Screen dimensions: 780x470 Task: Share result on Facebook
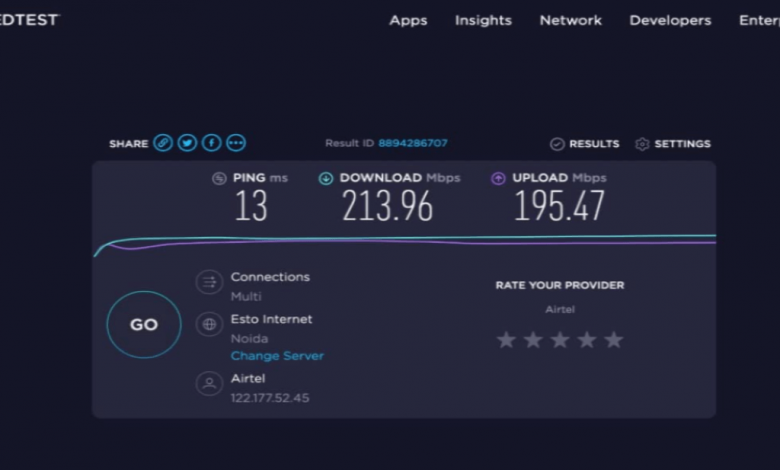tap(211, 143)
